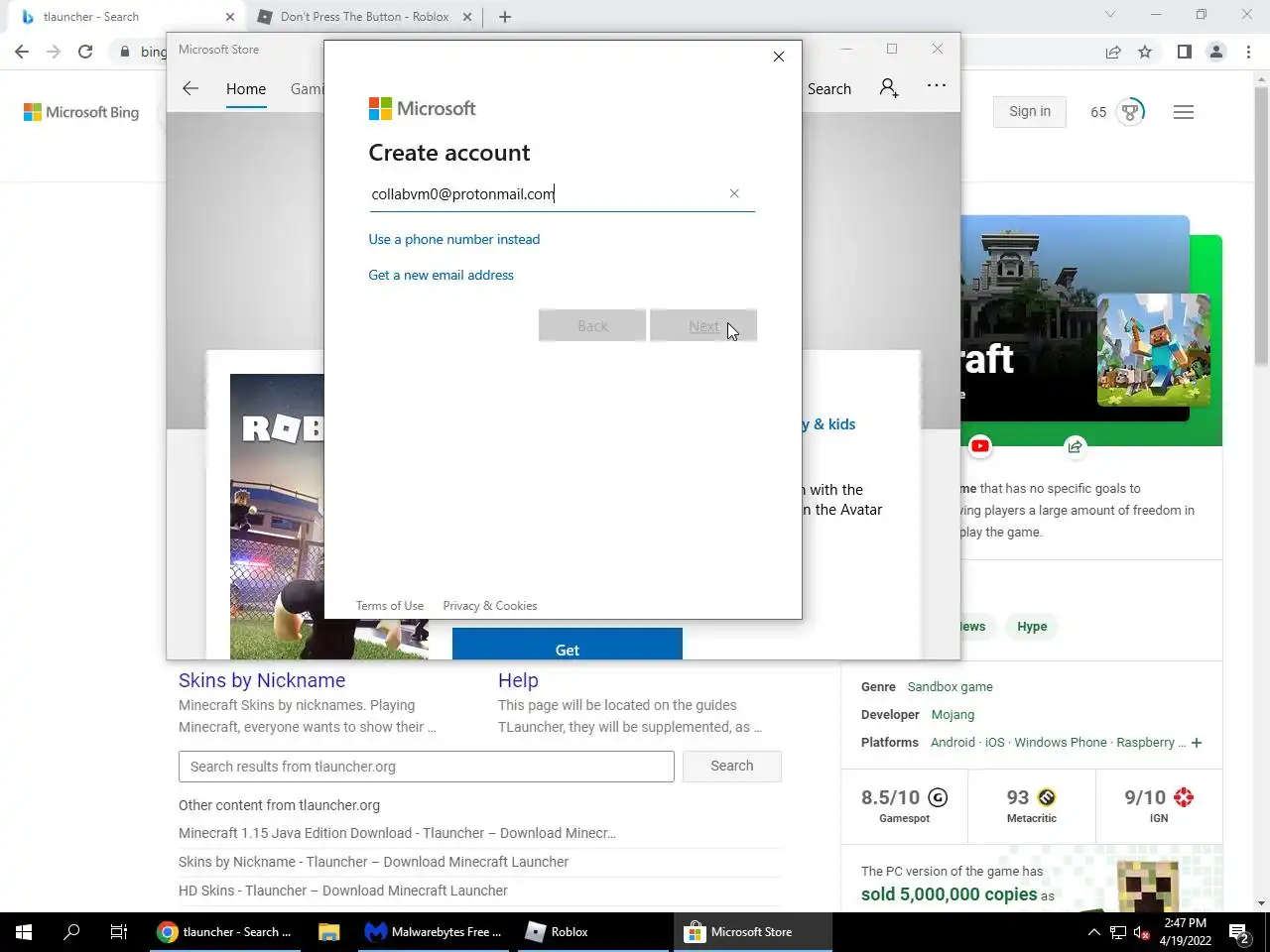Close the Create account dialog
Viewport: 1270px width, 952px height.
tap(779, 57)
